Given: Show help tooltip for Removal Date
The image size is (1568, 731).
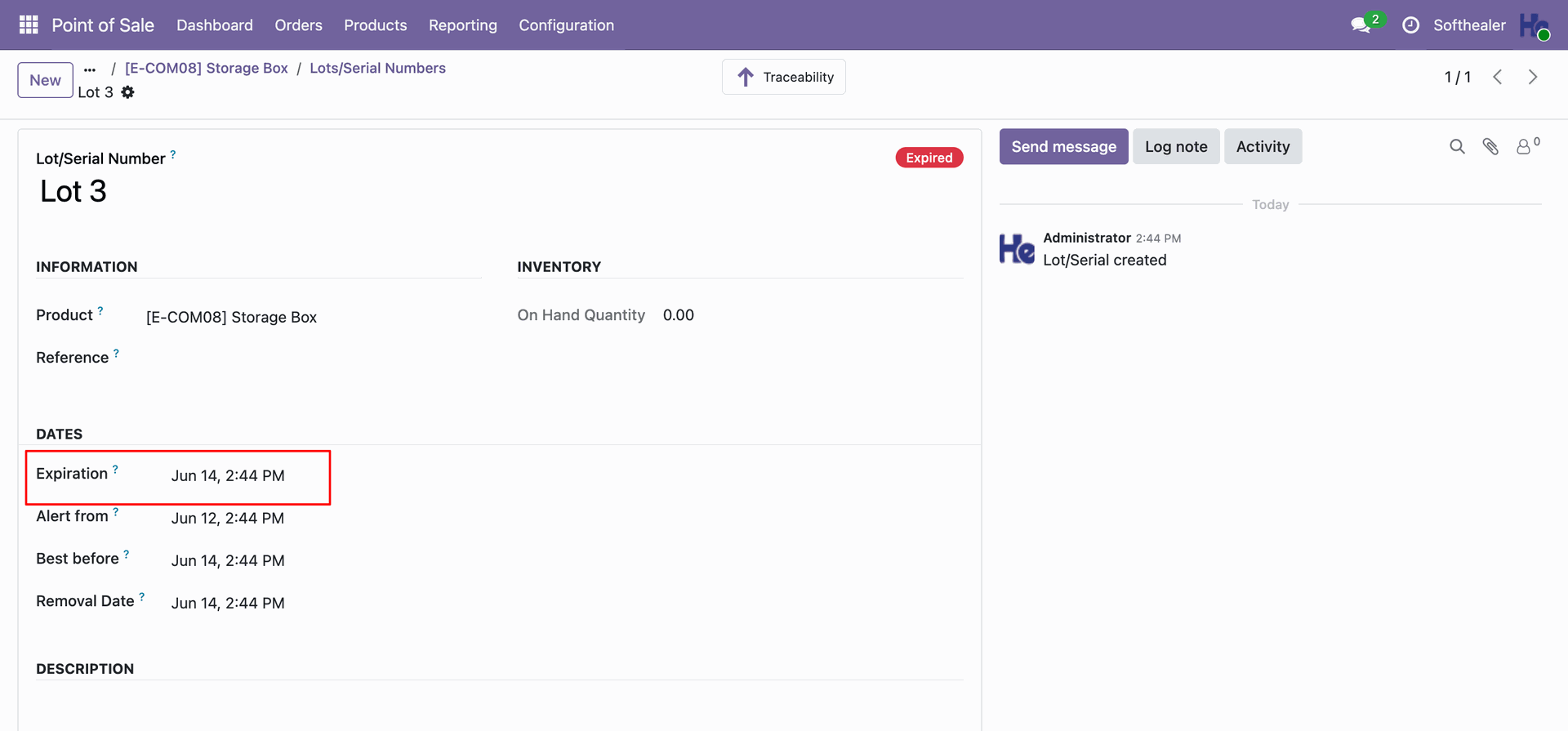Looking at the screenshot, I should click(x=142, y=596).
